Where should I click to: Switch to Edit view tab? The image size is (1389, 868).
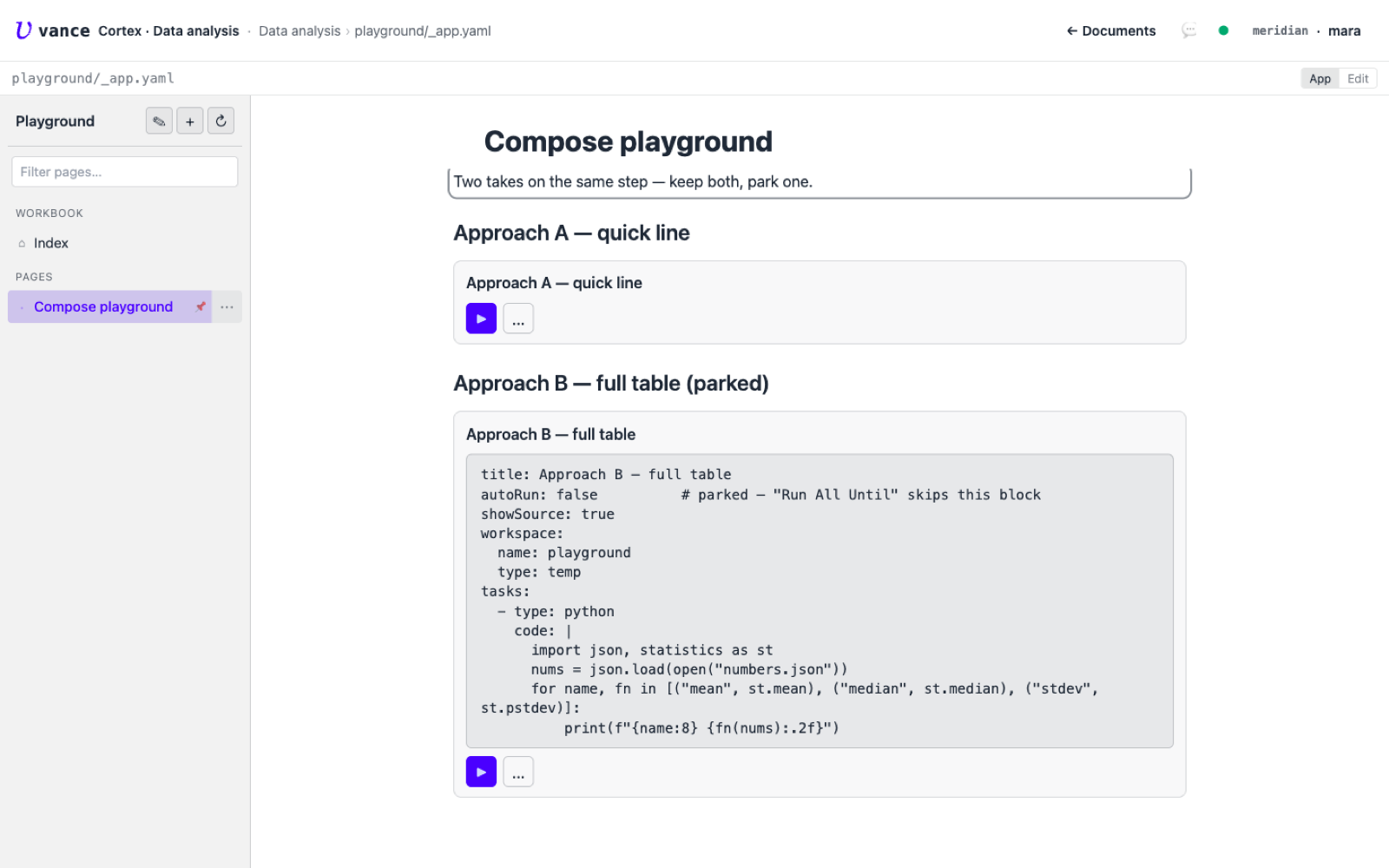click(x=1358, y=78)
